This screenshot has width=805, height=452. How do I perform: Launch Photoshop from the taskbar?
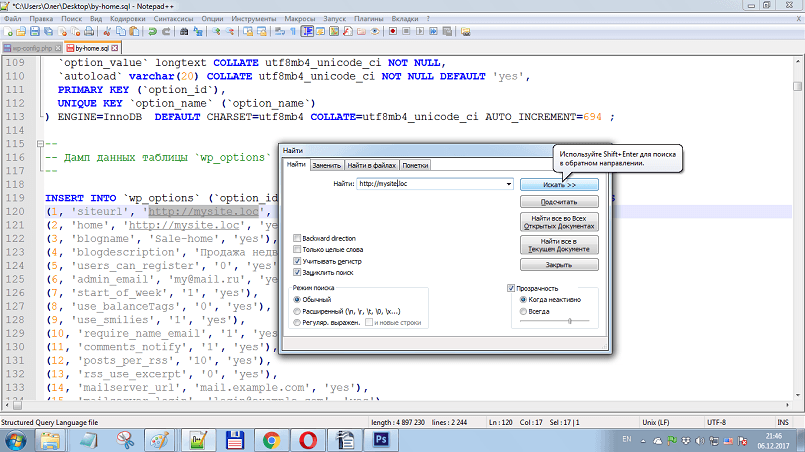point(380,439)
